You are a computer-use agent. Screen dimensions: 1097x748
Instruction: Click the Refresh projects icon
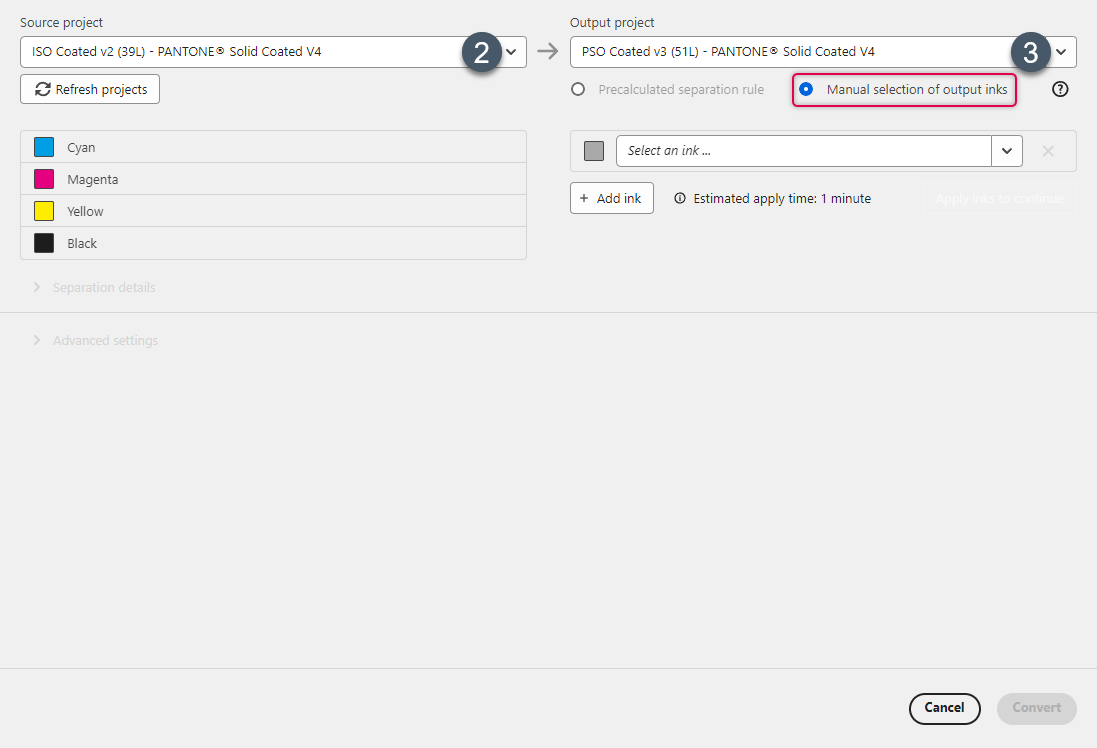[x=41, y=89]
